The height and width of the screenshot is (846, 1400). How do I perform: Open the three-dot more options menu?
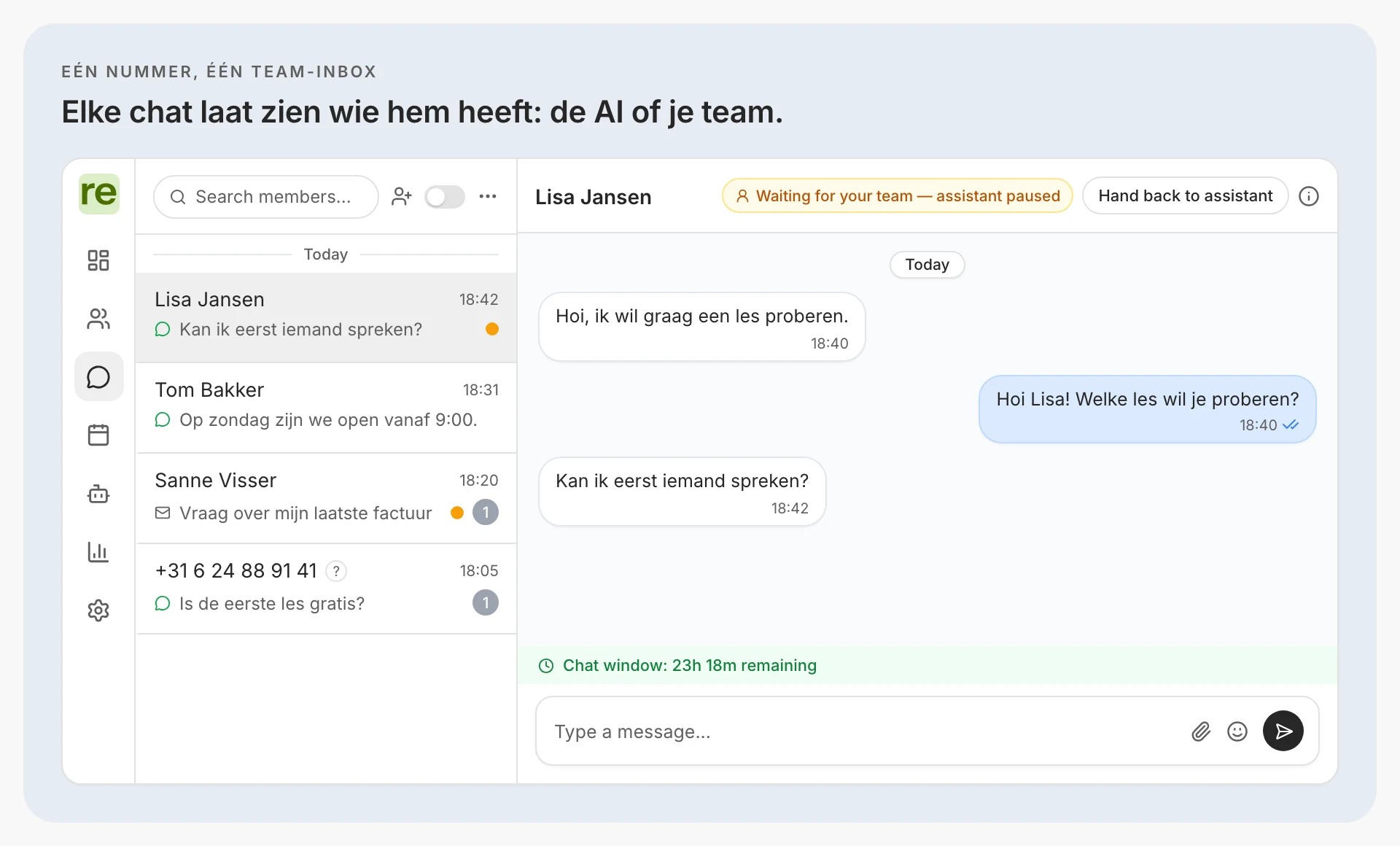[488, 196]
